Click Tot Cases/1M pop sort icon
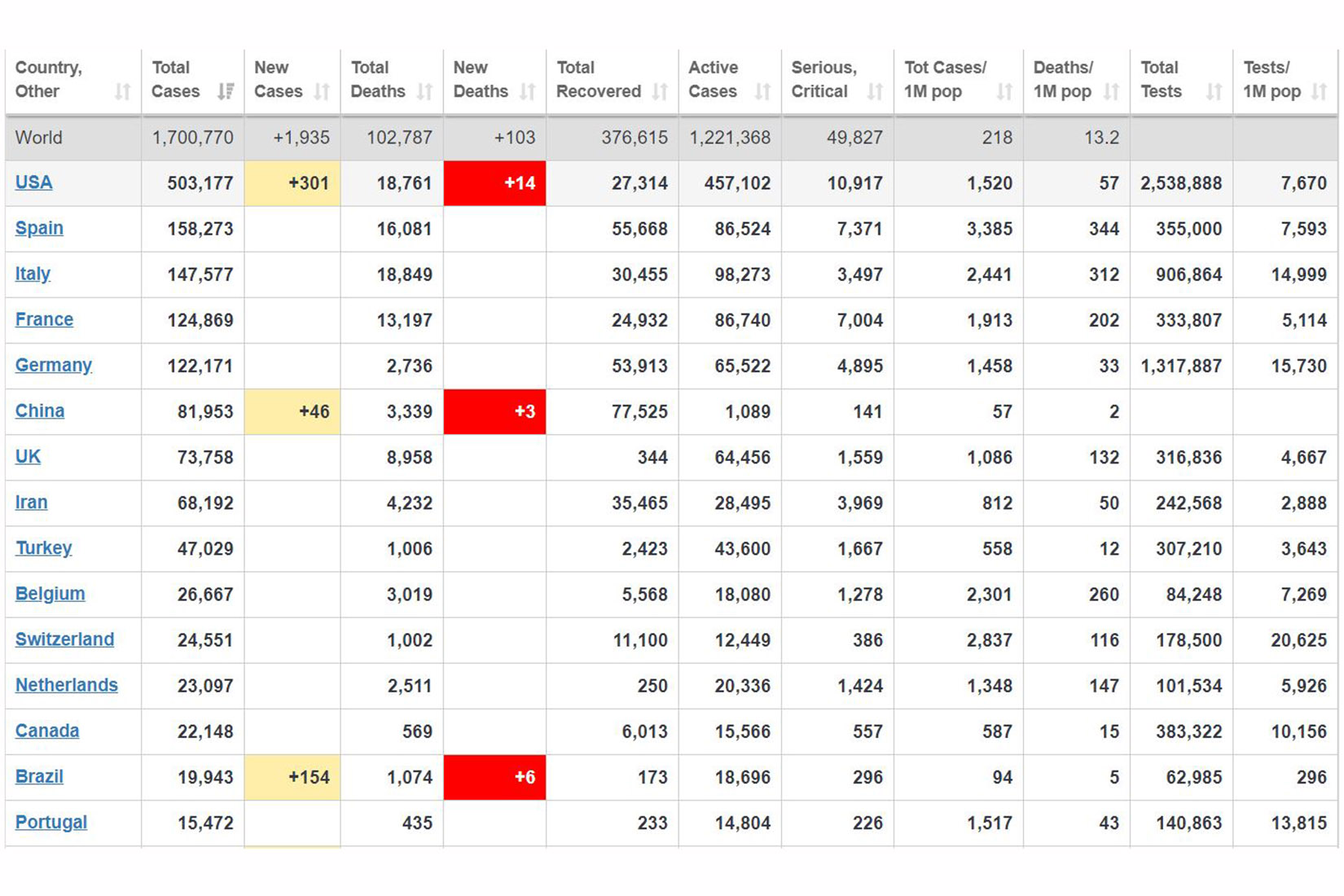1344x896 pixels. click(1004, 92)
